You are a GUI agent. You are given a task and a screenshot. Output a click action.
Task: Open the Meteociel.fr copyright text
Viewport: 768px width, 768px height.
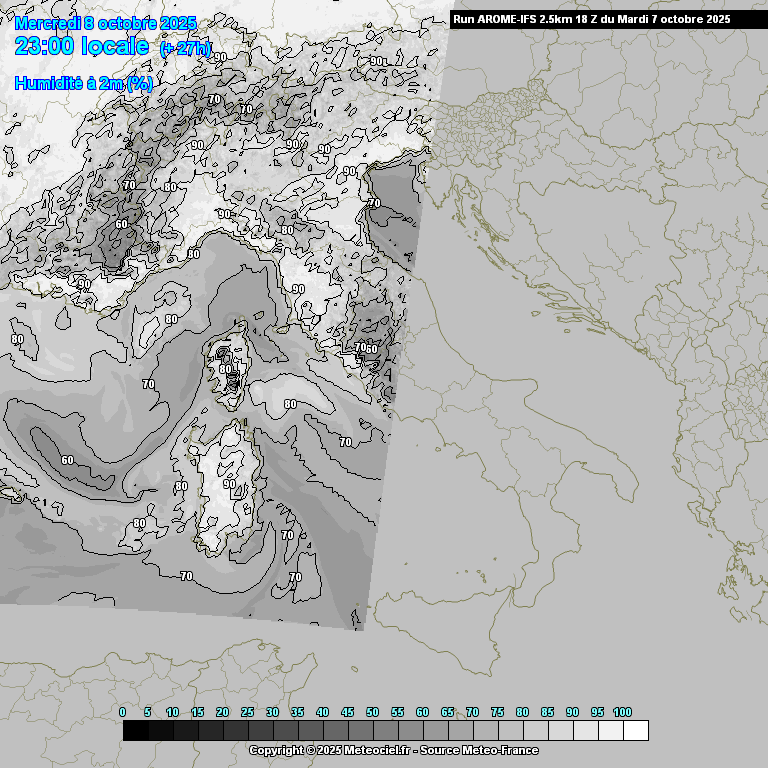coord(393,750)
